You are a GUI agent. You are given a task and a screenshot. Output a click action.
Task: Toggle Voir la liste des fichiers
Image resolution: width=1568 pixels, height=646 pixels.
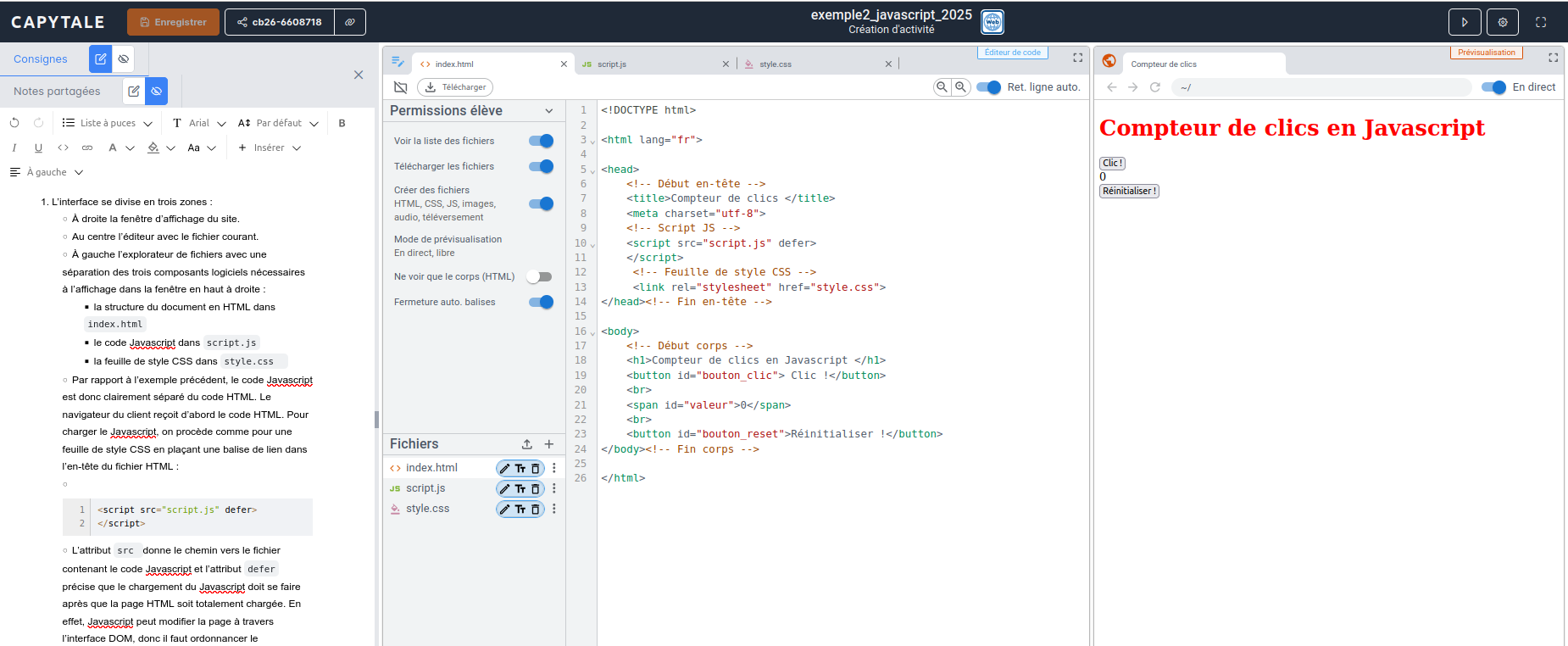tap(541, 141)
